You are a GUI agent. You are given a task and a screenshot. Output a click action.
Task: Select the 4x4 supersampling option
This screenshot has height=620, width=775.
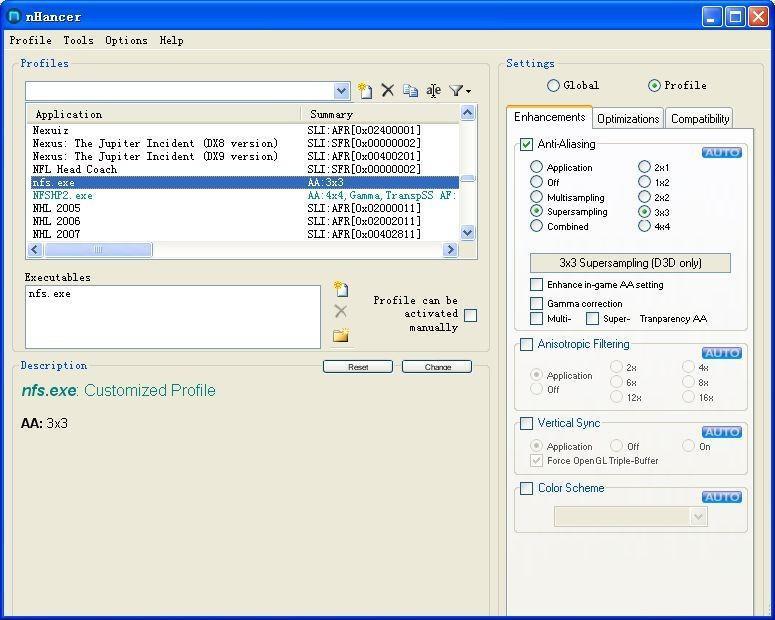click(644, 226)
